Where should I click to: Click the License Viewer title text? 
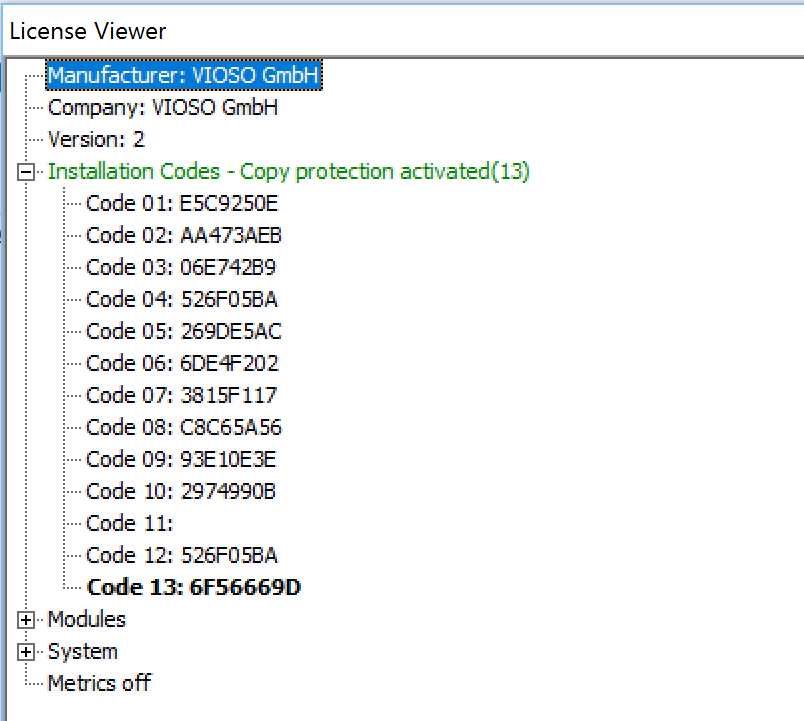pos(88,31)
